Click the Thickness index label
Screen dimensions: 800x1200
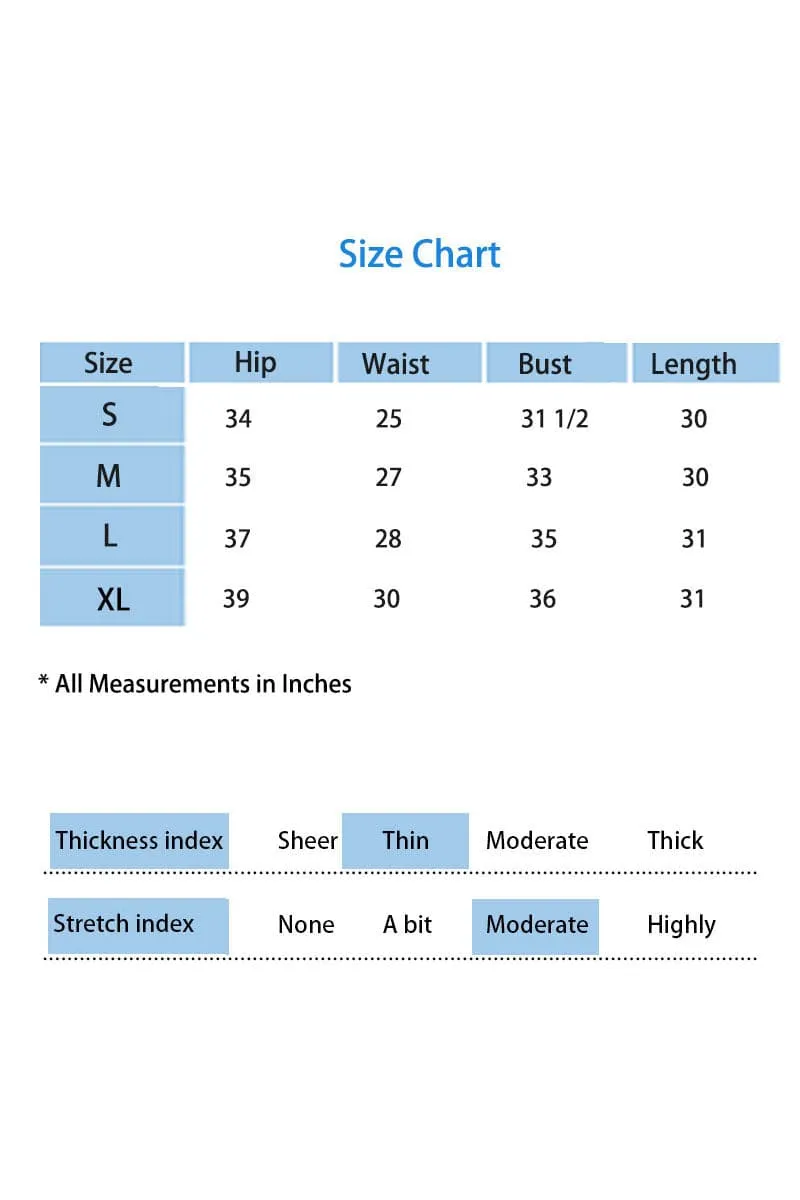pos(139,840)
